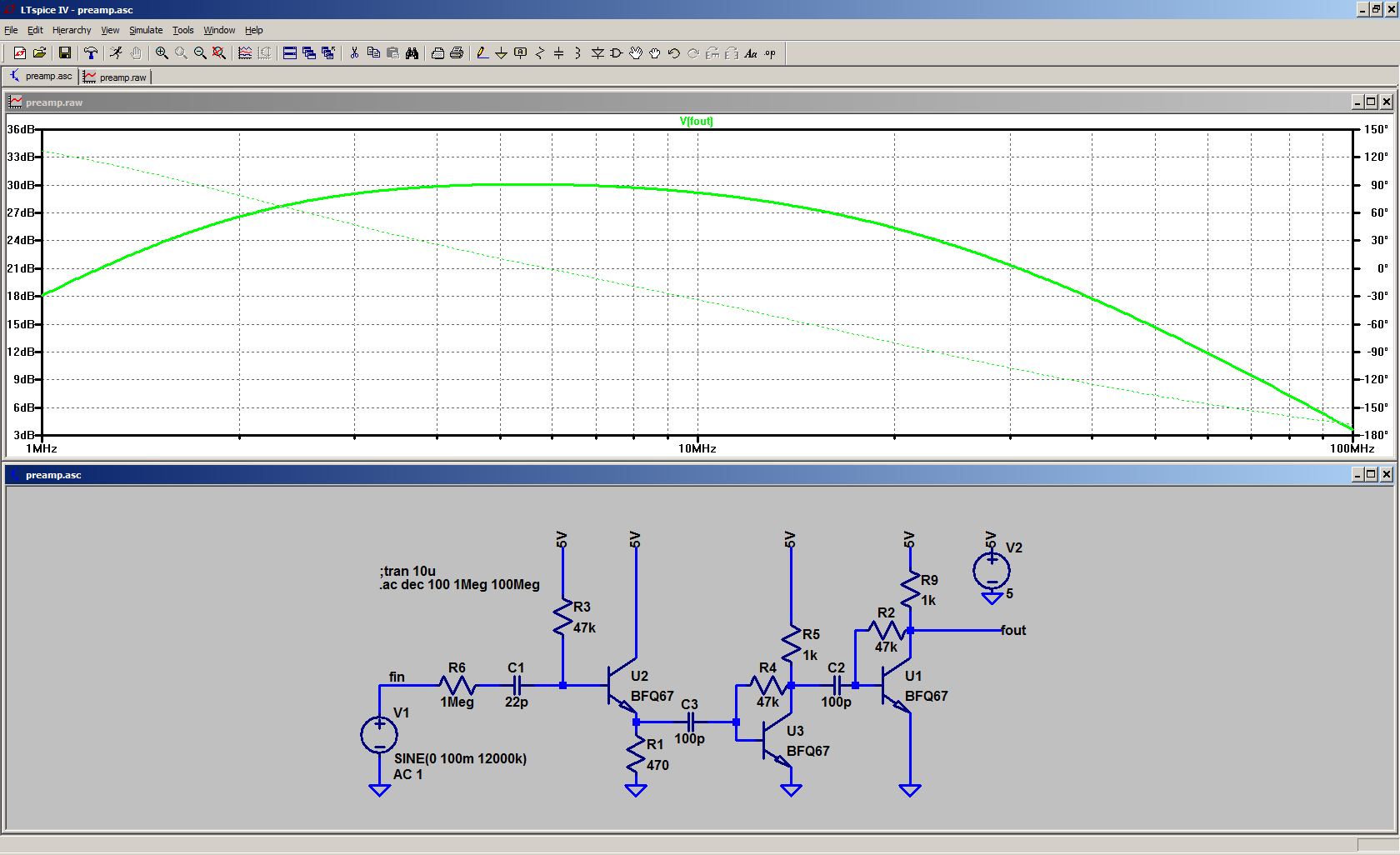Click the ;tran 10u comment text
The width and height of the screenshot is (1400, 855).
pyautogui.click(x=407, y=571)
